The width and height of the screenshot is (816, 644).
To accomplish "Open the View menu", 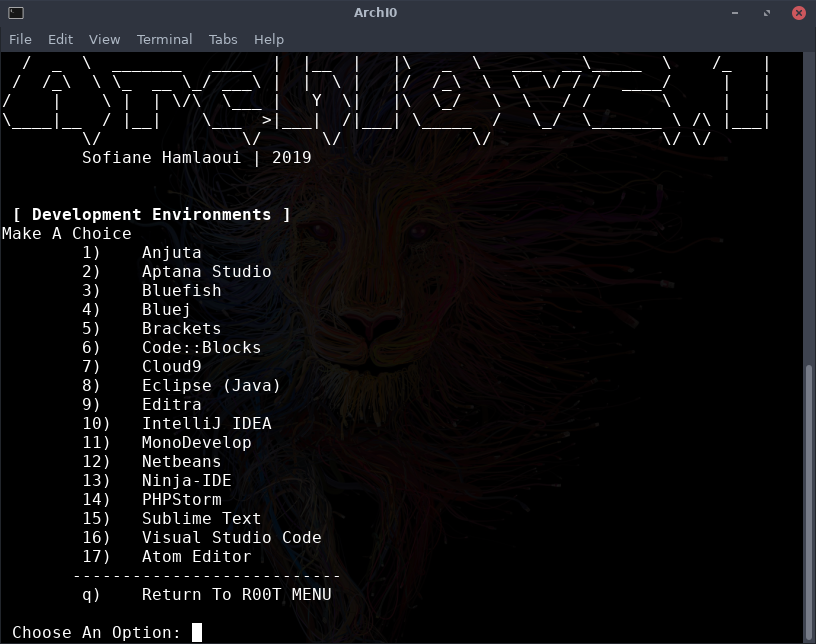I will (104, 40).
